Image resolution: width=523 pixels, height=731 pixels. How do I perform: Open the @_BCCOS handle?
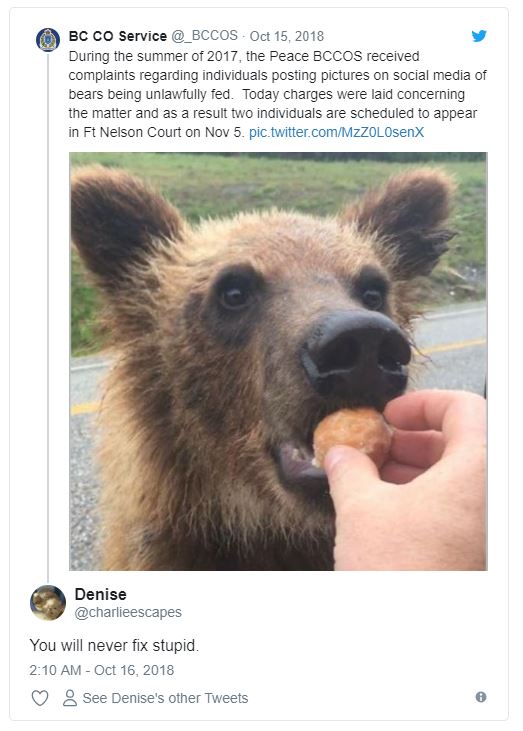(204, 36)
